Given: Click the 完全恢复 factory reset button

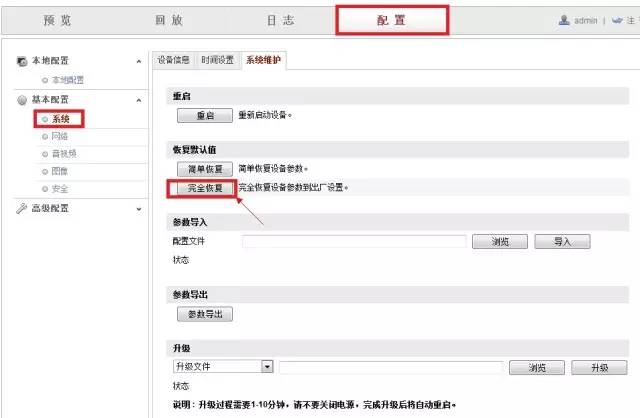Looking at the screenshot, I should (x=205, y=188).
